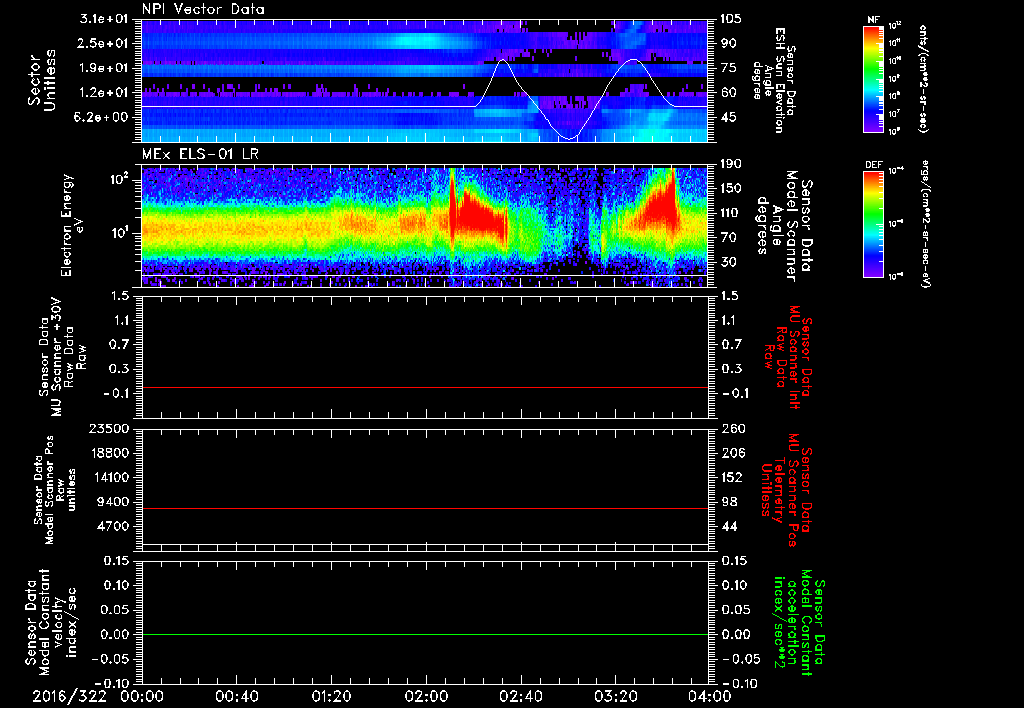Click the DEF color bar
Screen dimensions: 1024x708
pyautogui.click(x=874, y=224)
